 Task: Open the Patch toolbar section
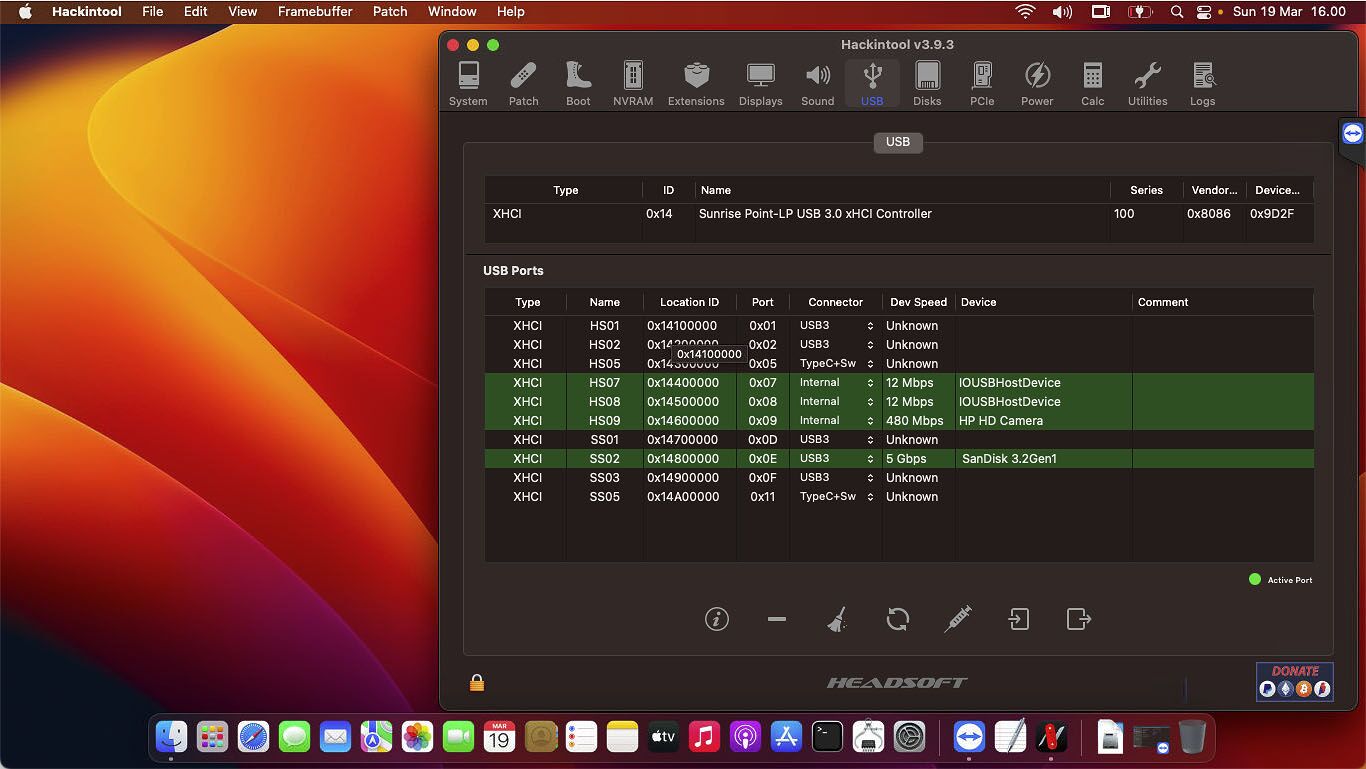523,84
